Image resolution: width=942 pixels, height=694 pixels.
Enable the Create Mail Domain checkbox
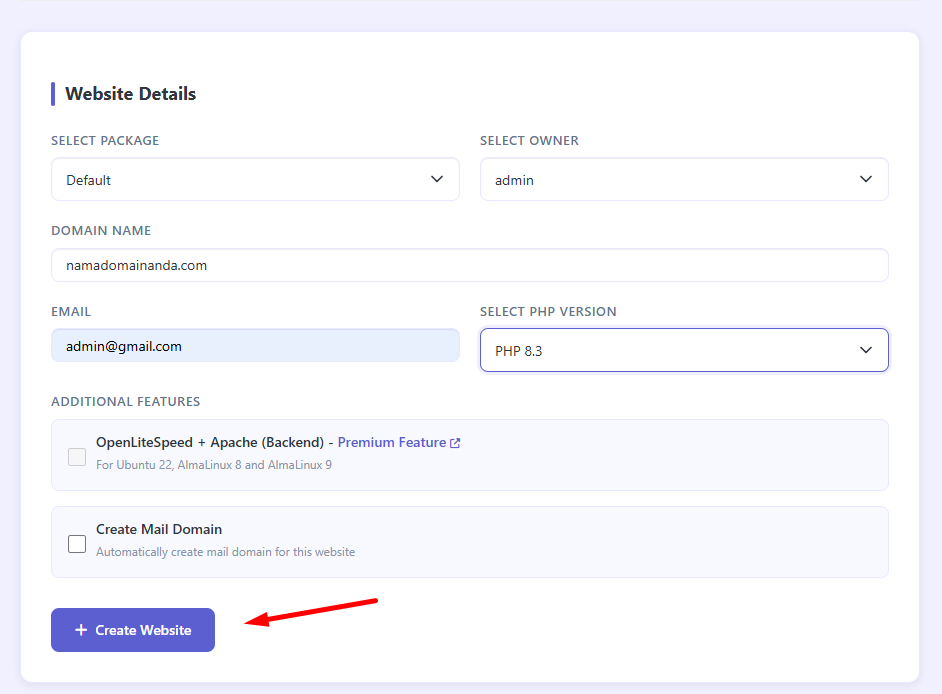(77, 544)
